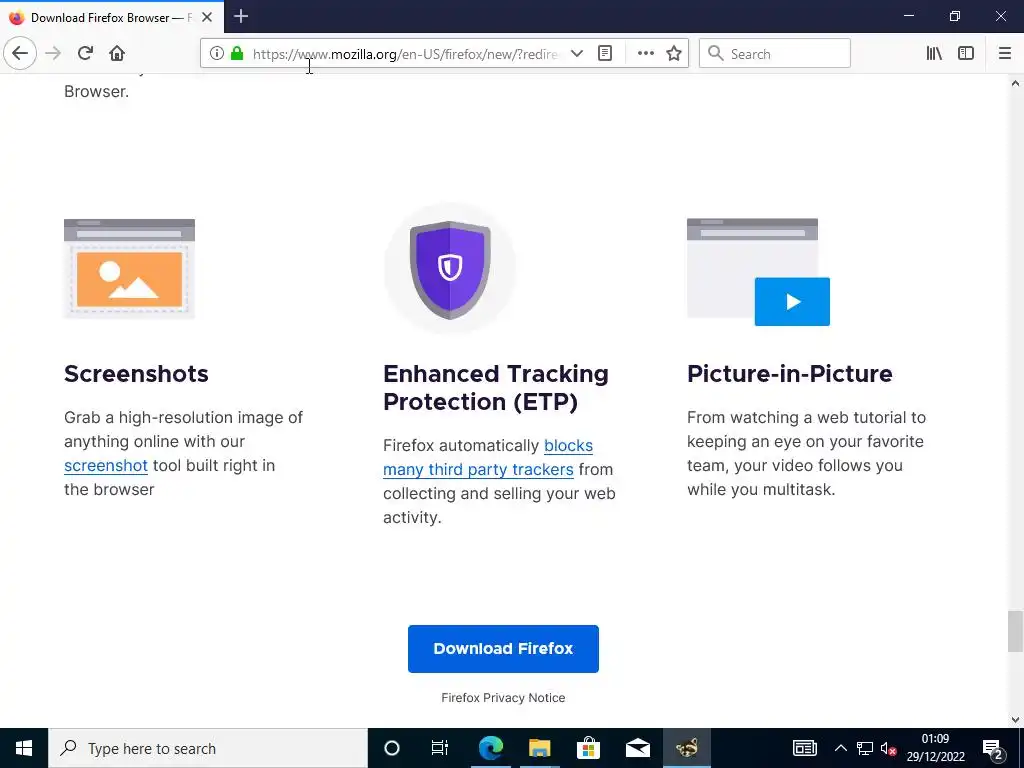Click the muted volume tray icon
The height and width of the screenshot is (768, 1024).
point(888,748)
